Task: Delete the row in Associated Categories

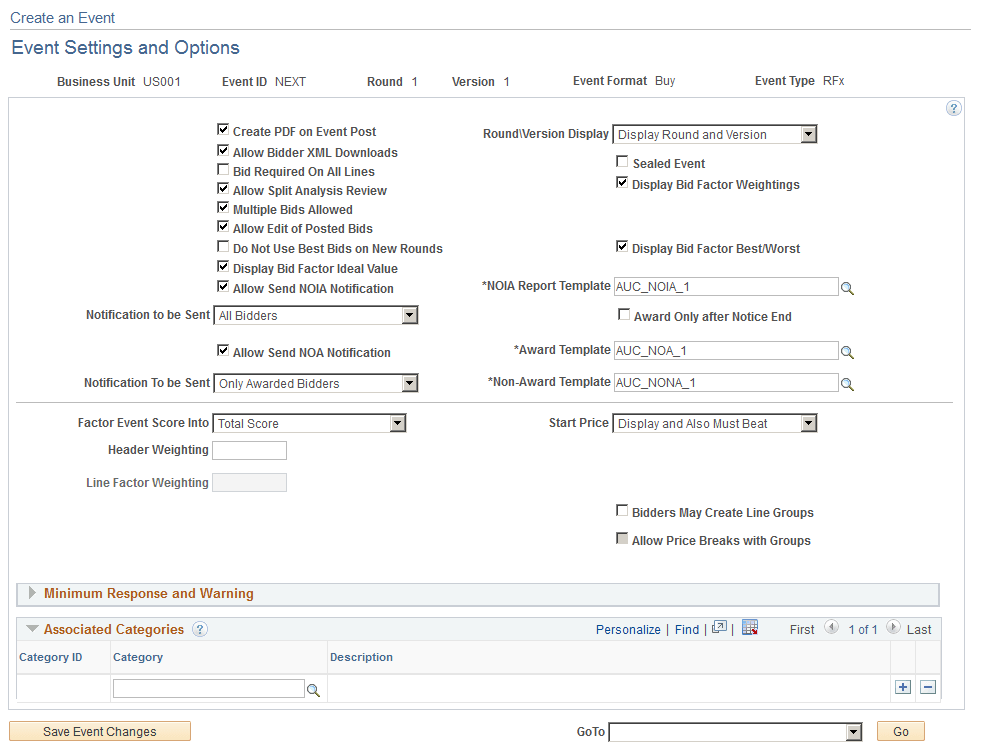Action: point(927,687)
